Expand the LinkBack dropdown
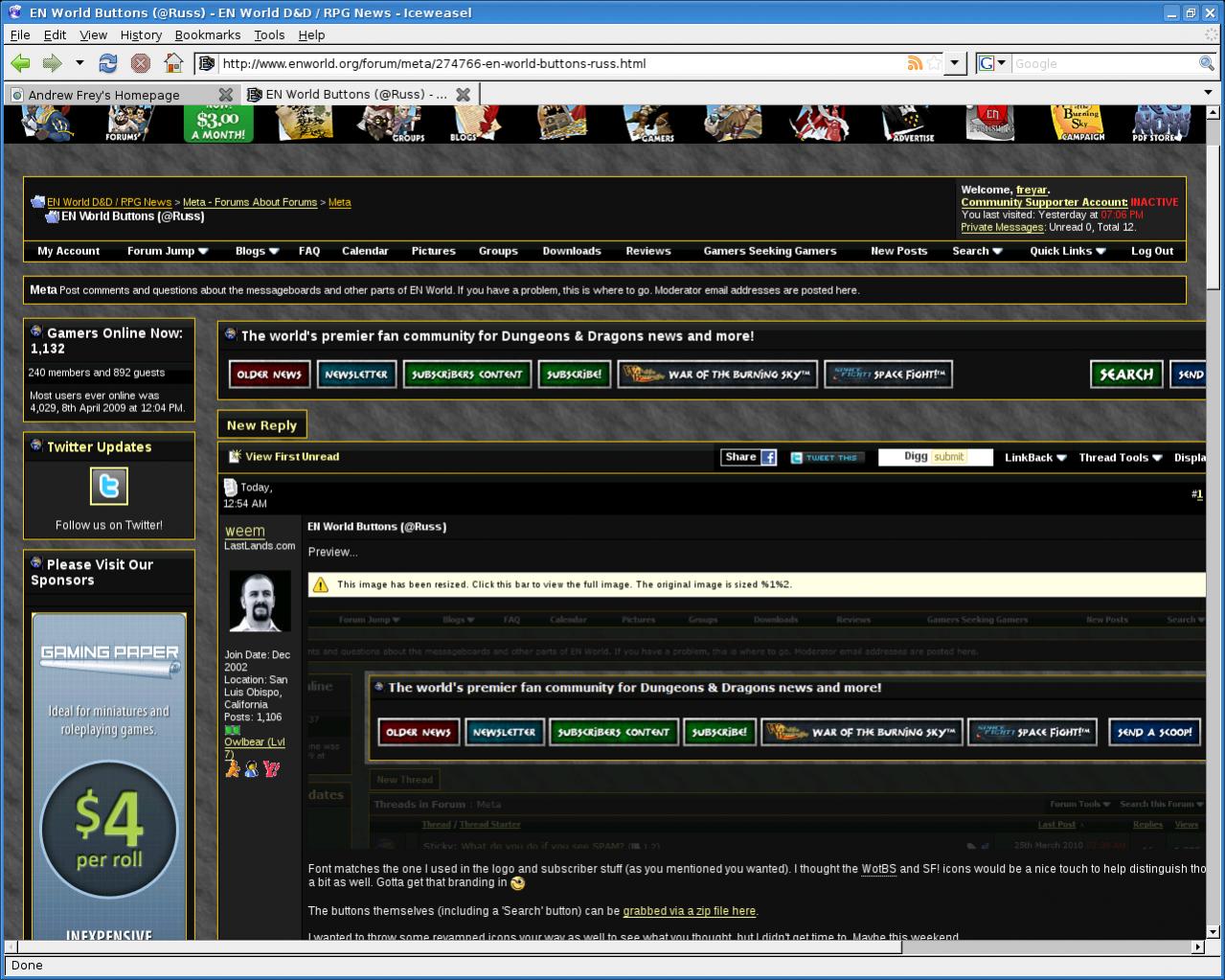 1035,458
